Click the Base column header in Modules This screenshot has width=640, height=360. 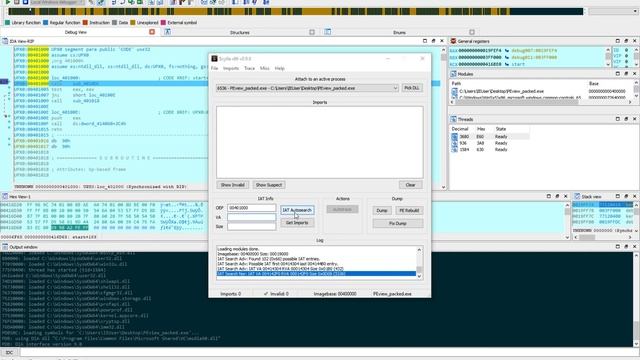pos(594,83)
